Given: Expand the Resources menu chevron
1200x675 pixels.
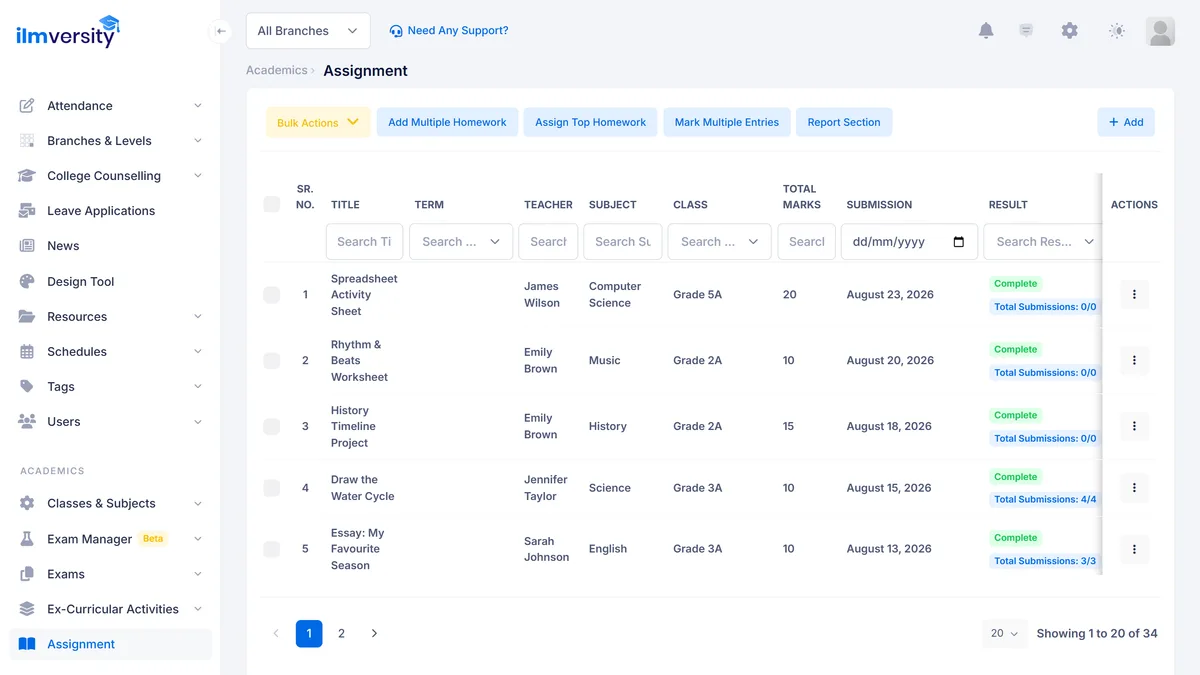Looking at the screenshot, I should click(x=198, y=317).
